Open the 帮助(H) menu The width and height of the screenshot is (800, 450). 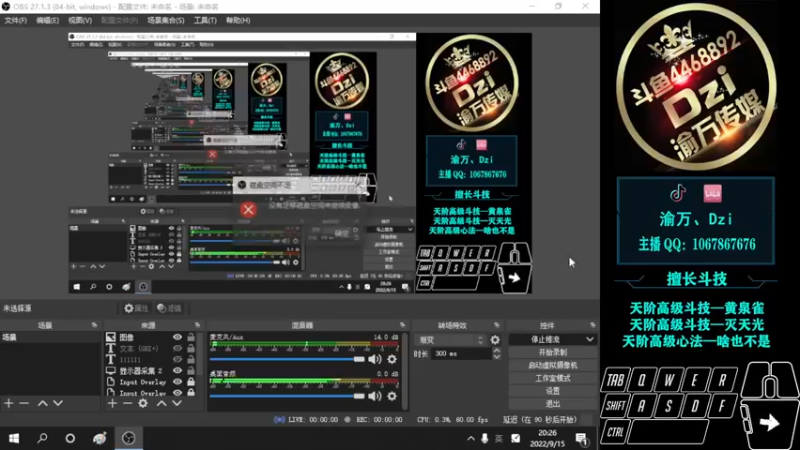coord(238,20)
